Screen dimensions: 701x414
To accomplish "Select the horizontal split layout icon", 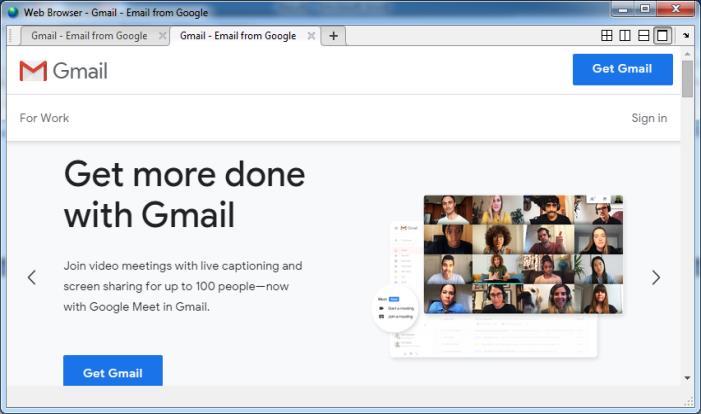I will pyautogui.click(x=643, y=35).
